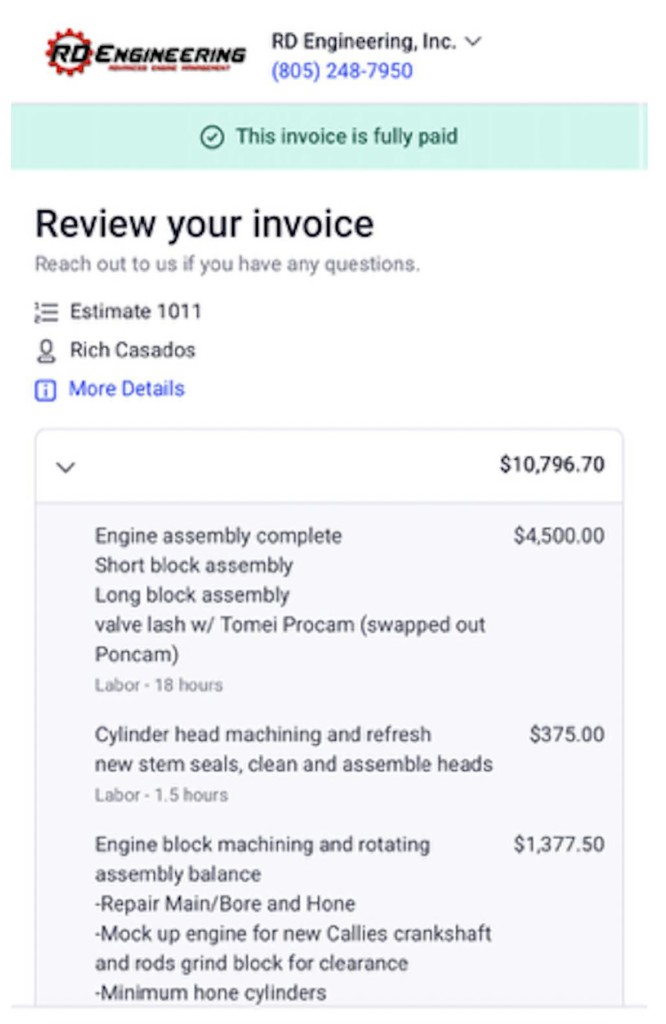Collapse the invoice line items chevron
Viewport: 666px width, 1024px height.
(x=66, y=467)
